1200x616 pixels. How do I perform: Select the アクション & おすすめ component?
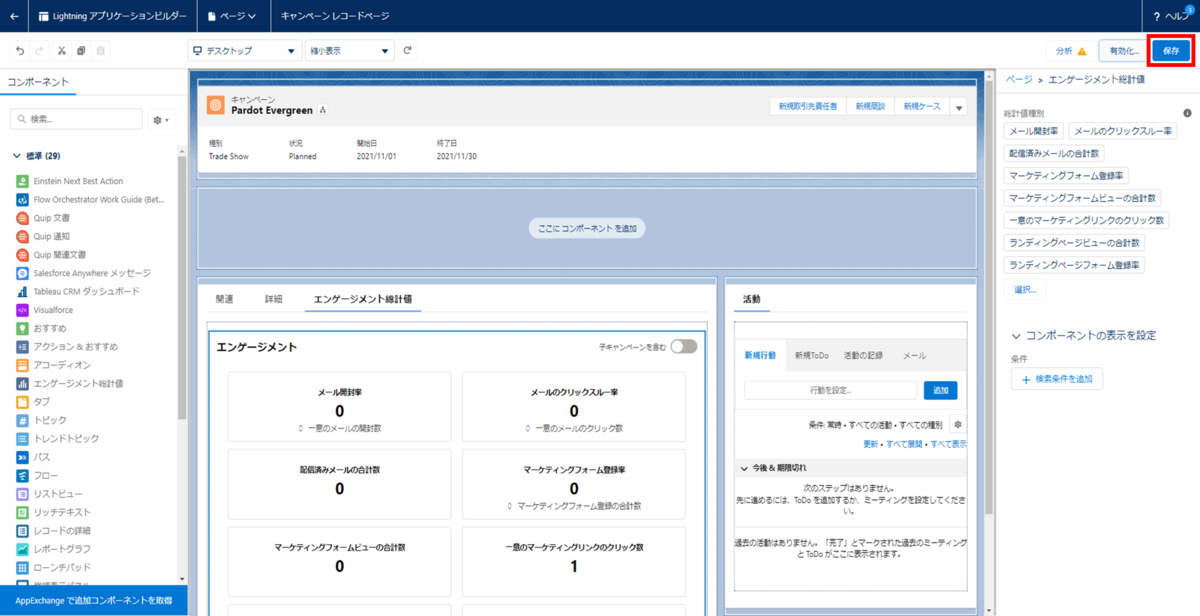(x=67, y=347)
